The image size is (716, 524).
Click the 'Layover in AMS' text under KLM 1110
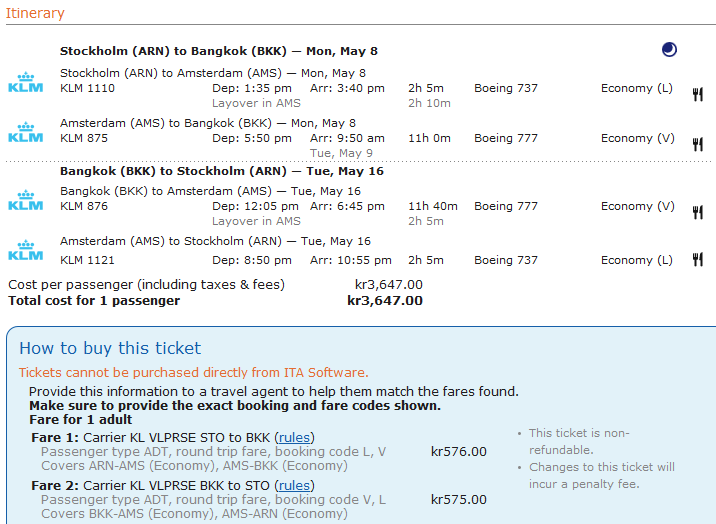(256, 103)
